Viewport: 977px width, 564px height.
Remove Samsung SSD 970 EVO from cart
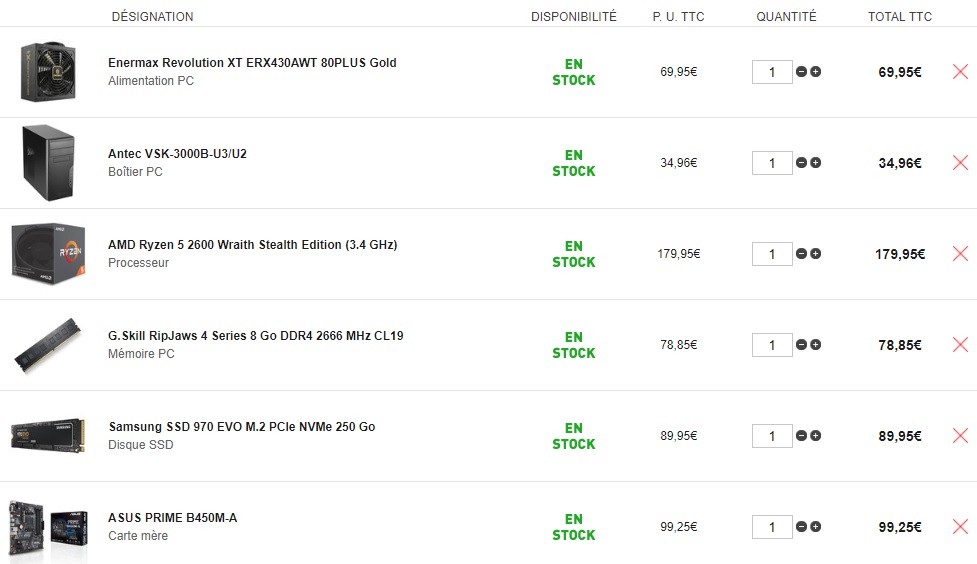[960, 436]
